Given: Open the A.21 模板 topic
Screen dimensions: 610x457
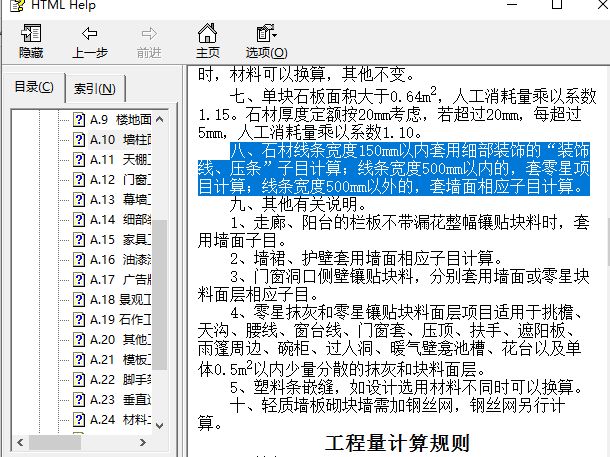Looking at the screenshot, I should [x=120, y=360].
